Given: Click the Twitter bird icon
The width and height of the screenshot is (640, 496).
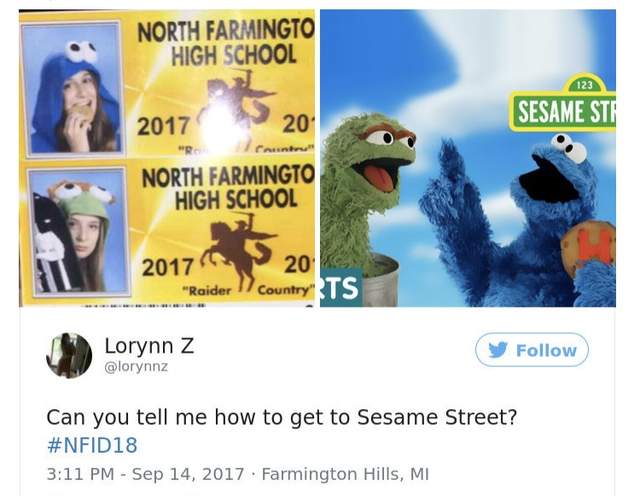Looking at the screenshot, I should pyautogui.click(x=498, y=350).
